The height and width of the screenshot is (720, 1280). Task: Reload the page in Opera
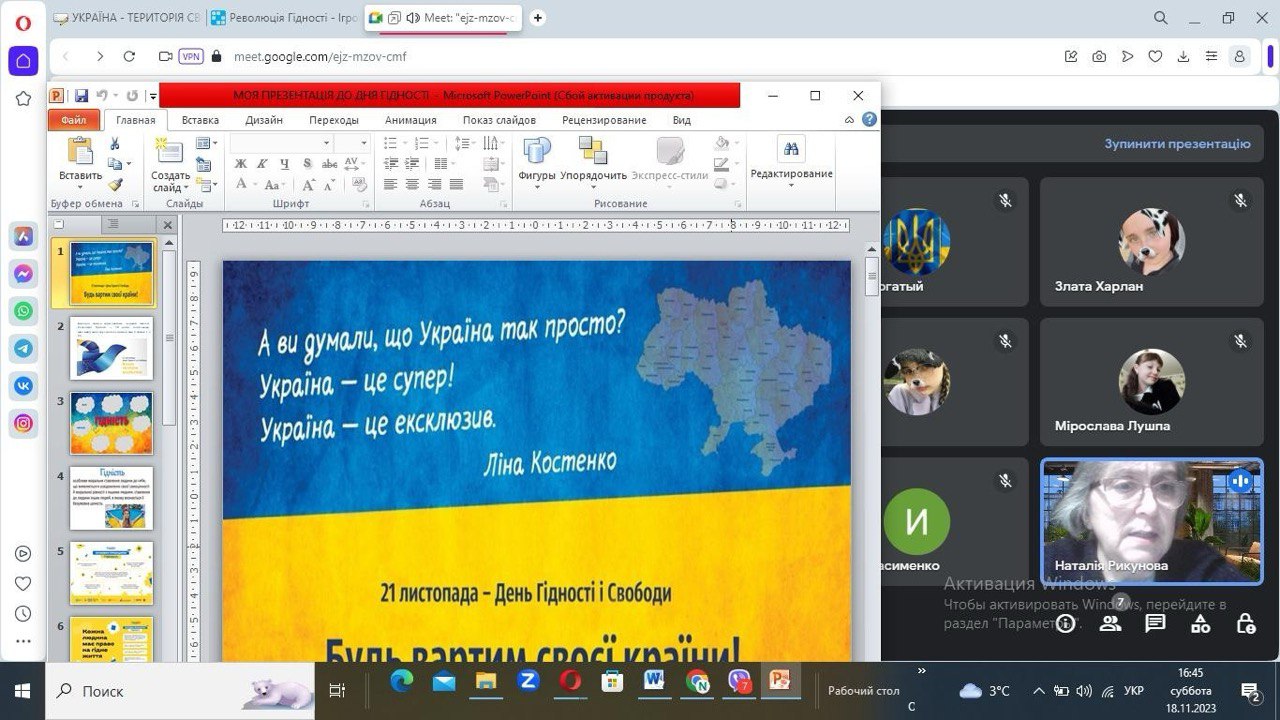(x=129, y=57)
